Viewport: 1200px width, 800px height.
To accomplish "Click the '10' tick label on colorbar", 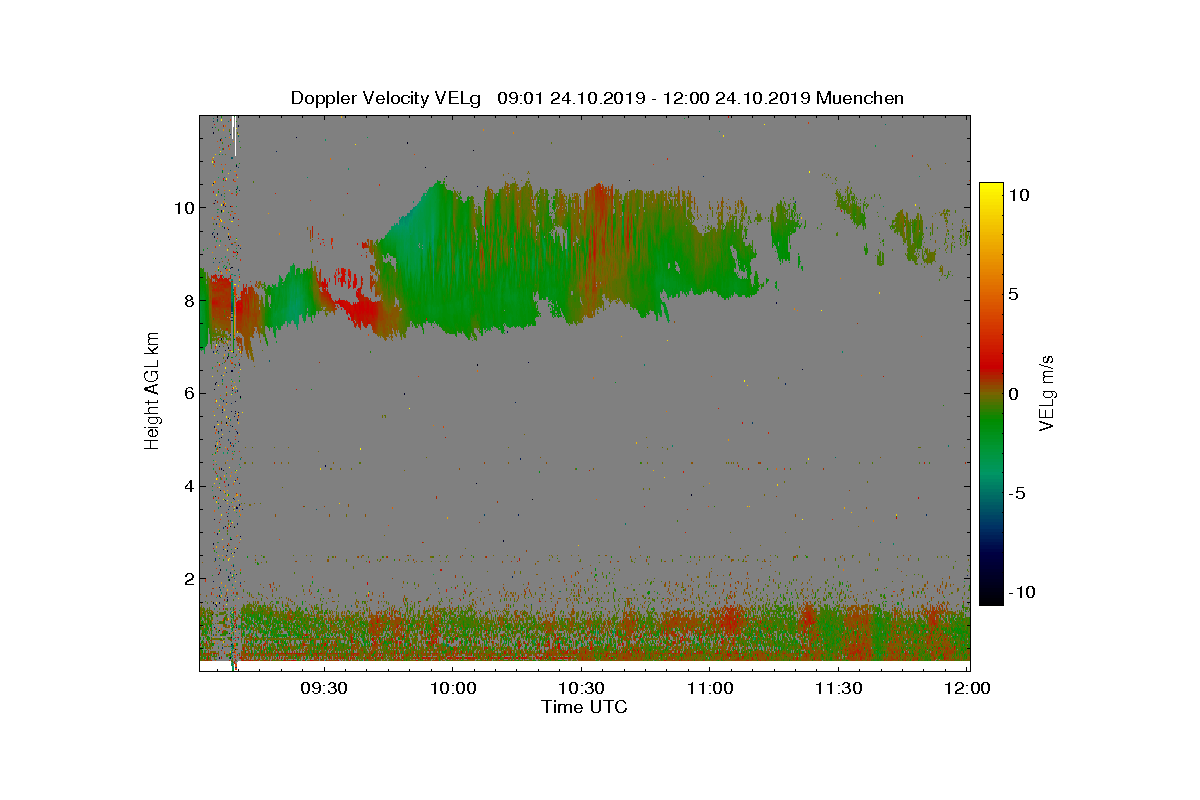I will (x=1020, y=196).
